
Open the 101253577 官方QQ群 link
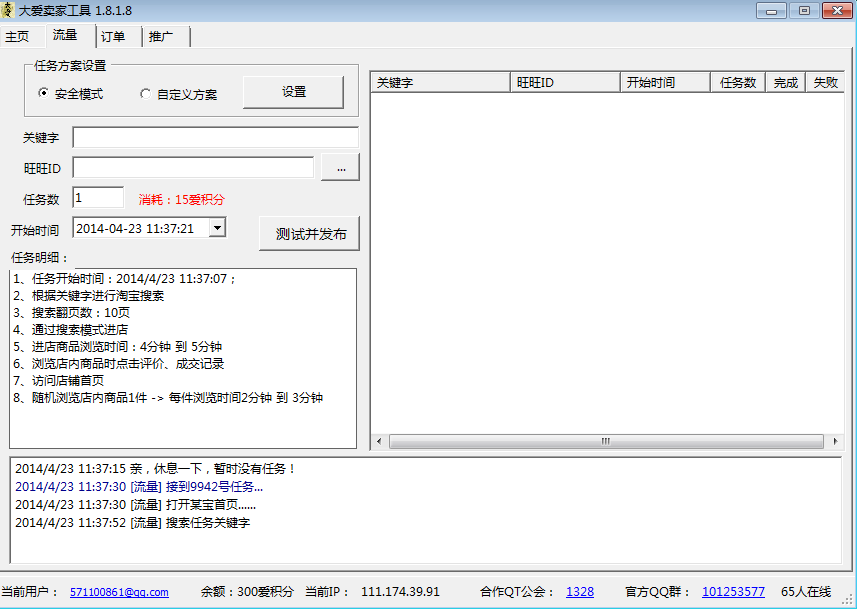point(733,591)
